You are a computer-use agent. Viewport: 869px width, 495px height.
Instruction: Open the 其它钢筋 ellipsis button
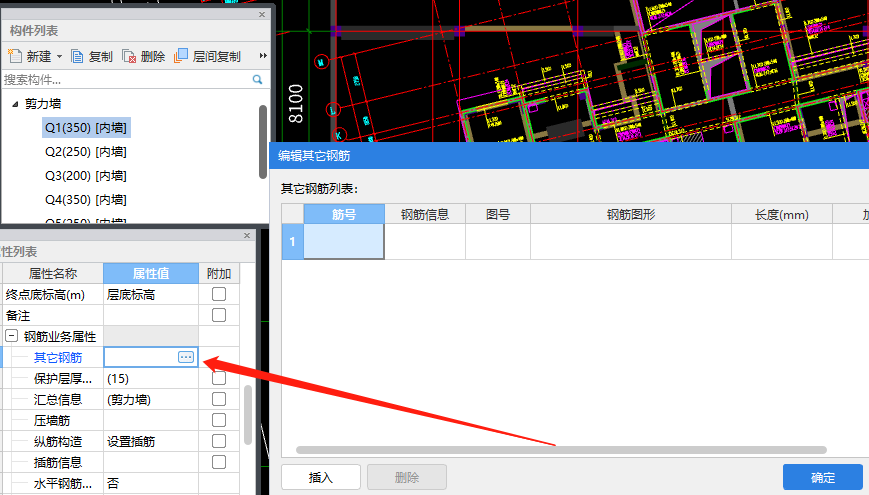186,357
